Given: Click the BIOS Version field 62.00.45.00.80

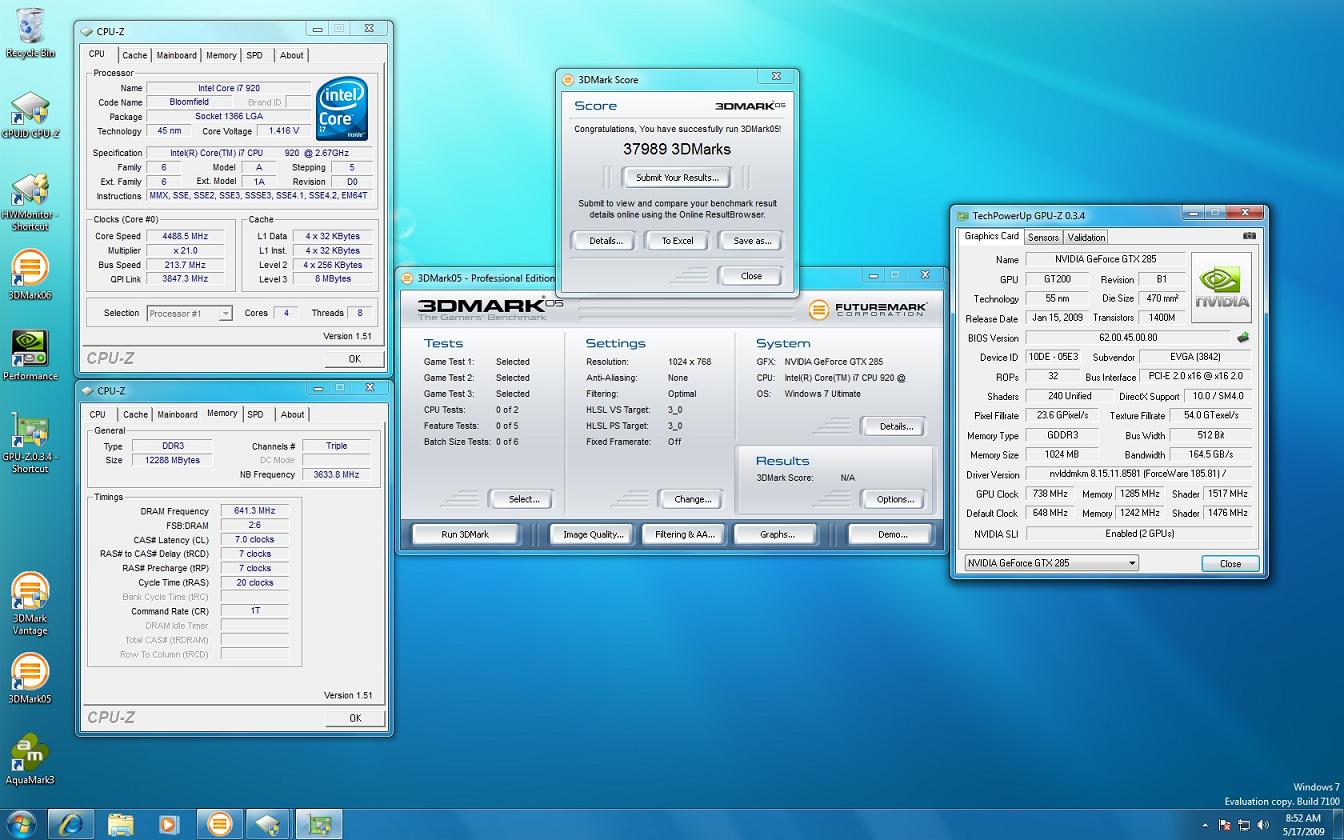Looking at the screenshot, I should pos(1127,338).
